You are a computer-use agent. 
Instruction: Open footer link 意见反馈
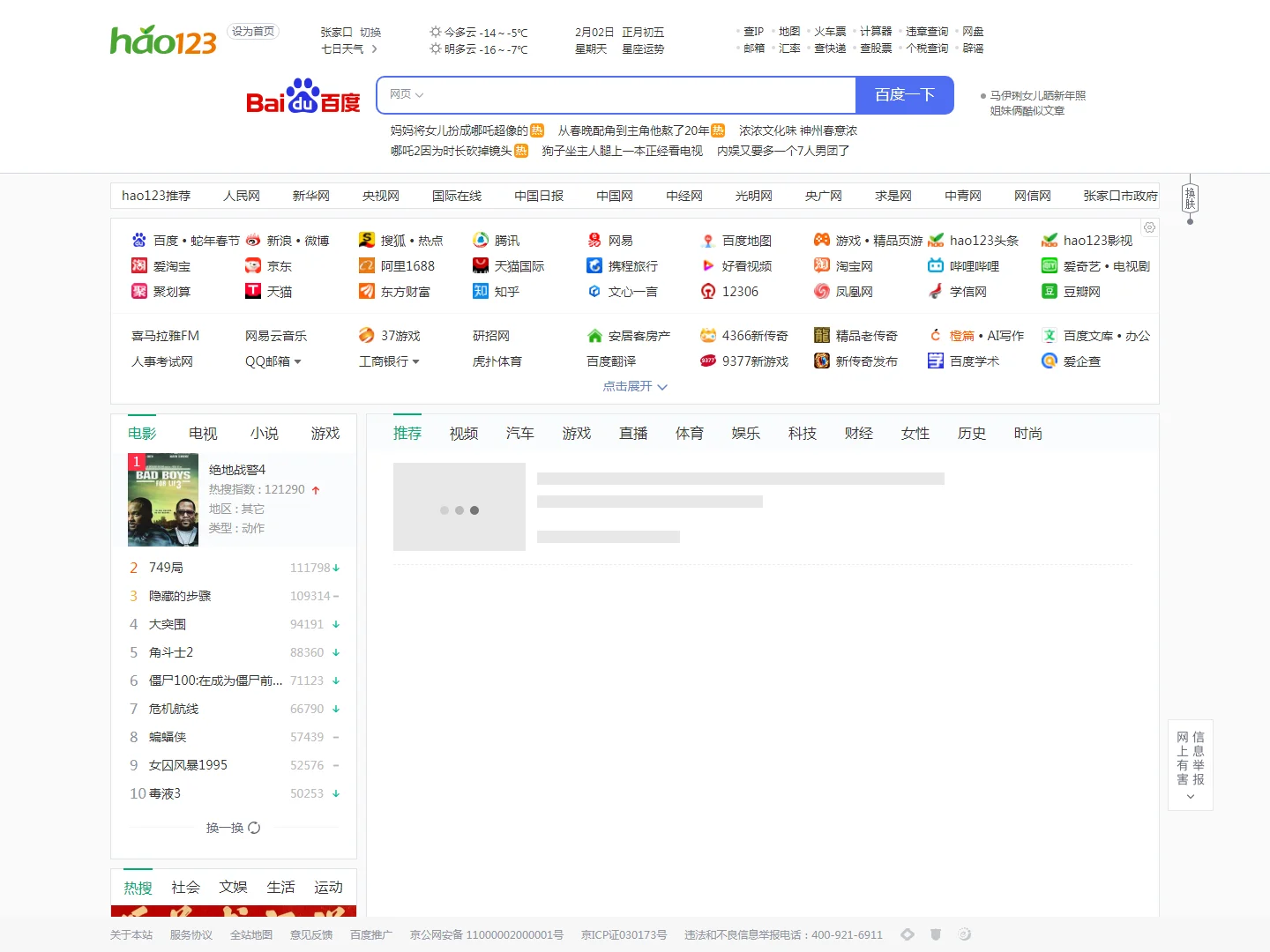pos(311,935)
